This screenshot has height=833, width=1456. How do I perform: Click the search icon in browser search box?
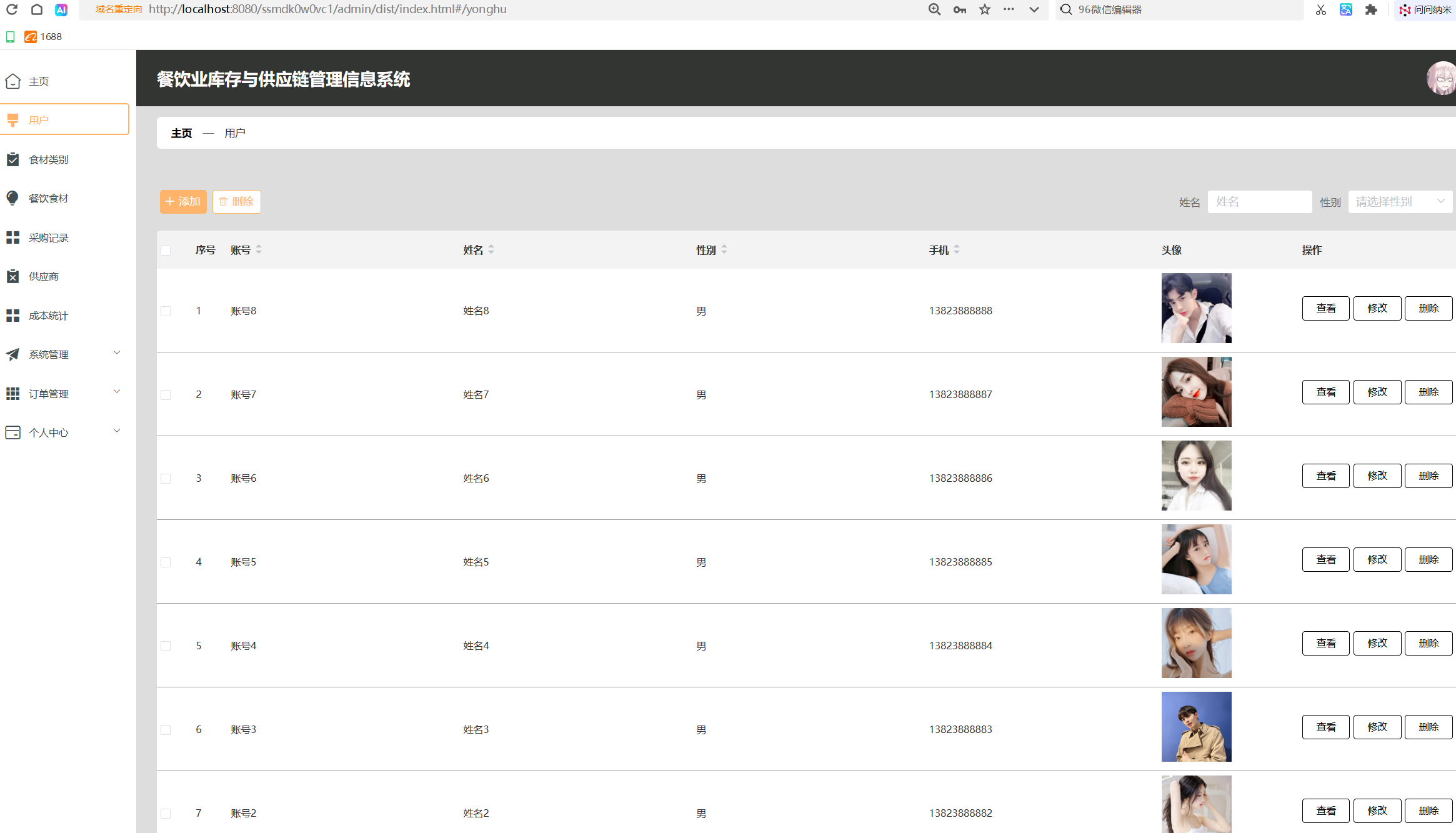tap(1066, 9)
